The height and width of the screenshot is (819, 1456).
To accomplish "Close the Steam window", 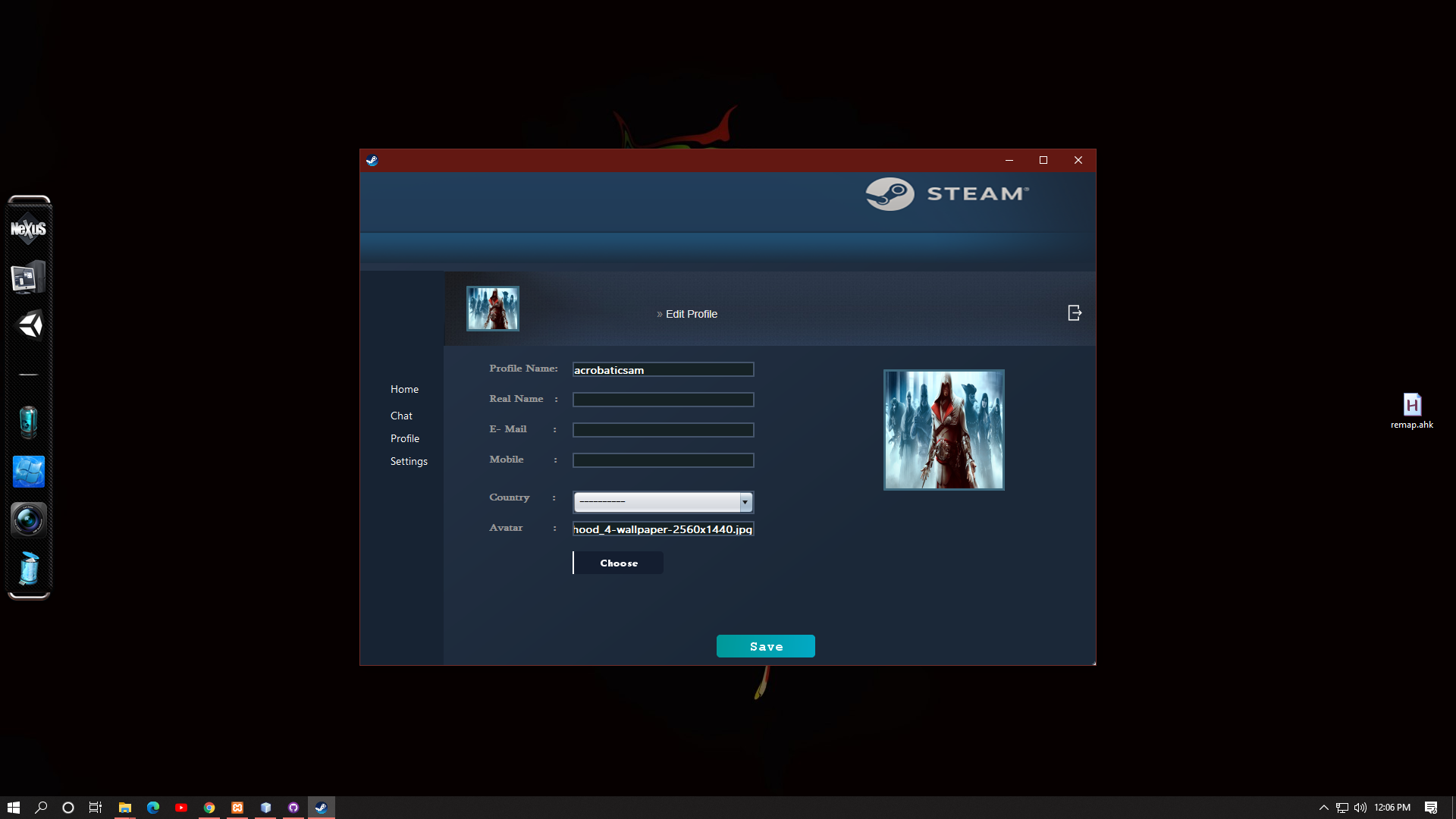I will 1078,160.
